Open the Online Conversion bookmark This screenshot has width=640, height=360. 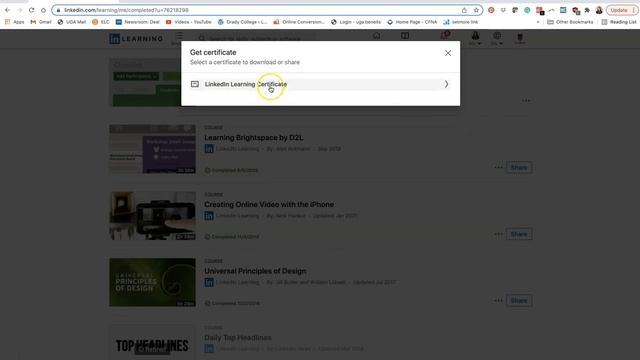(x=299, y=22)
